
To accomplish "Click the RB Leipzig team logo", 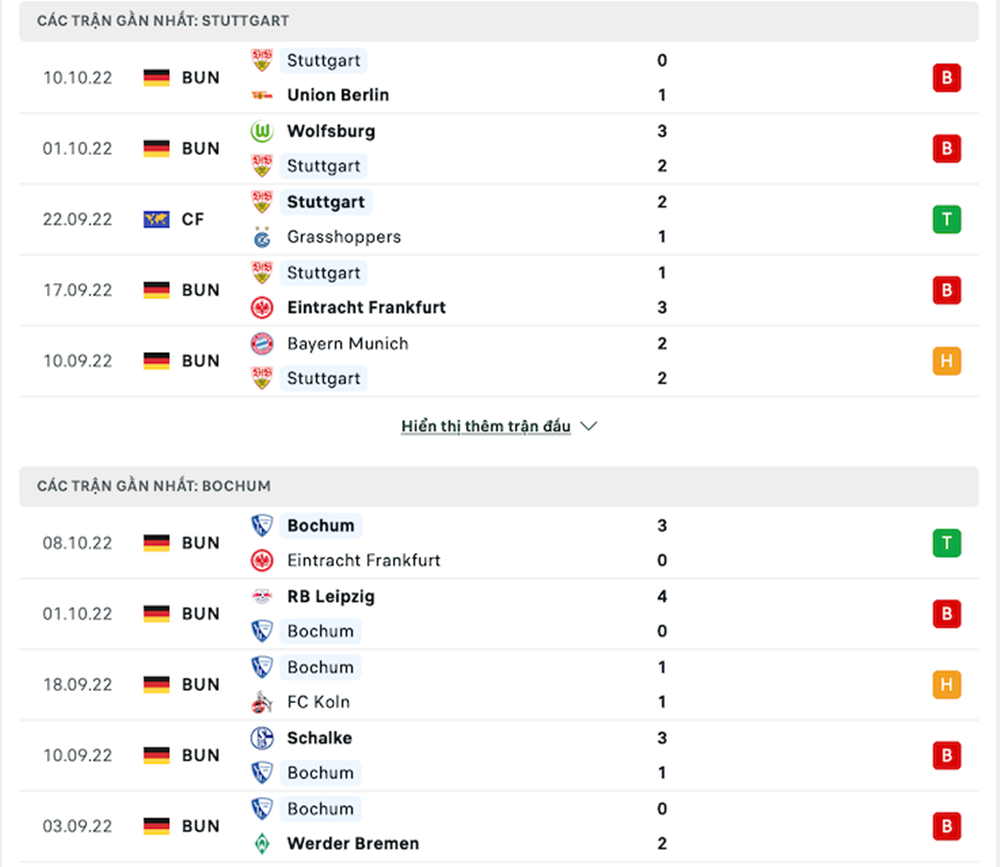I will 262,597.
